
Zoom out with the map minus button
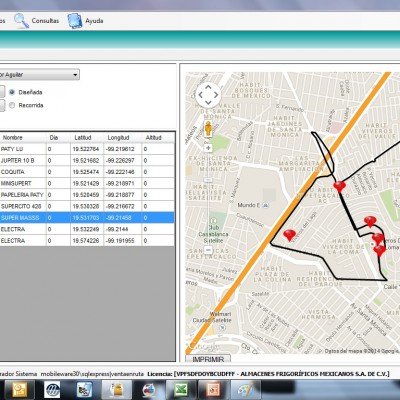pos(208,250)
